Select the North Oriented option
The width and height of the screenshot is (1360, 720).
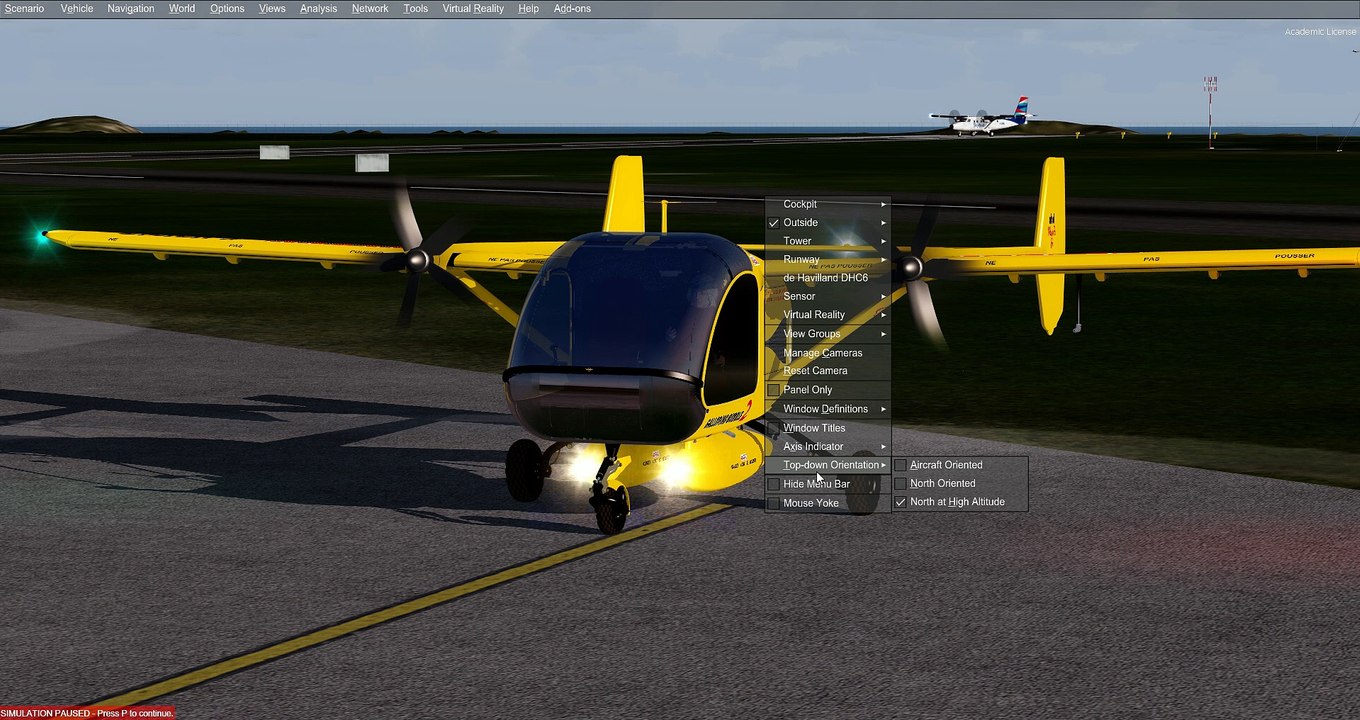coord(960,483)
